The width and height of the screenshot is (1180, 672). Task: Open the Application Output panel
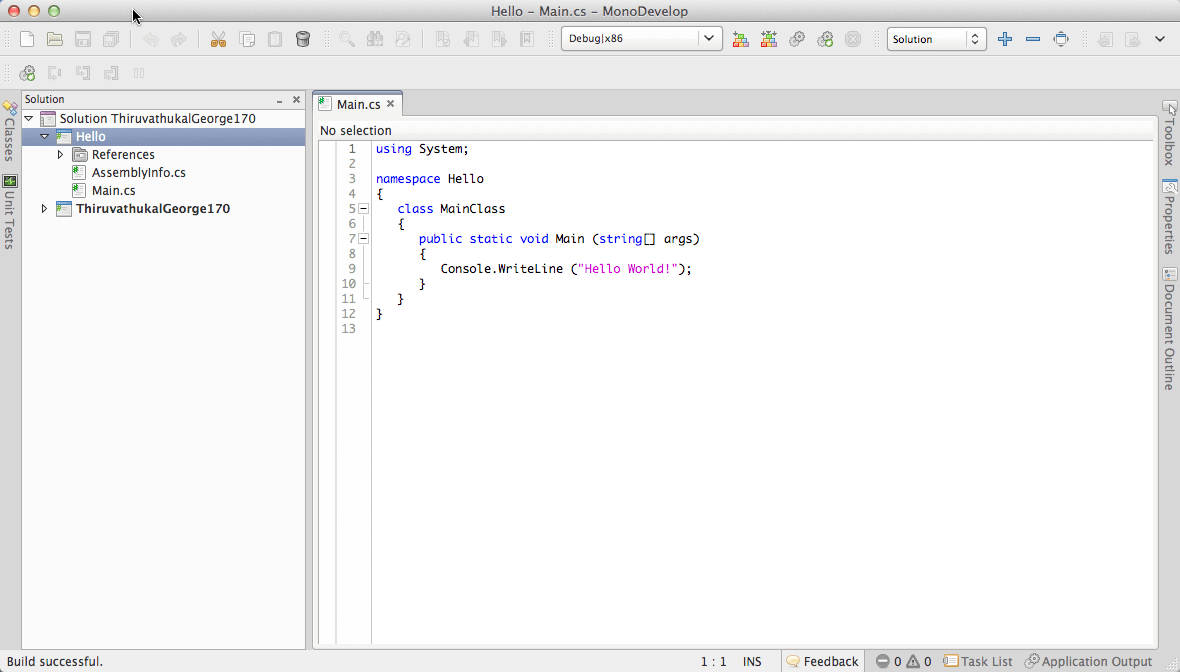[1089, 660]
